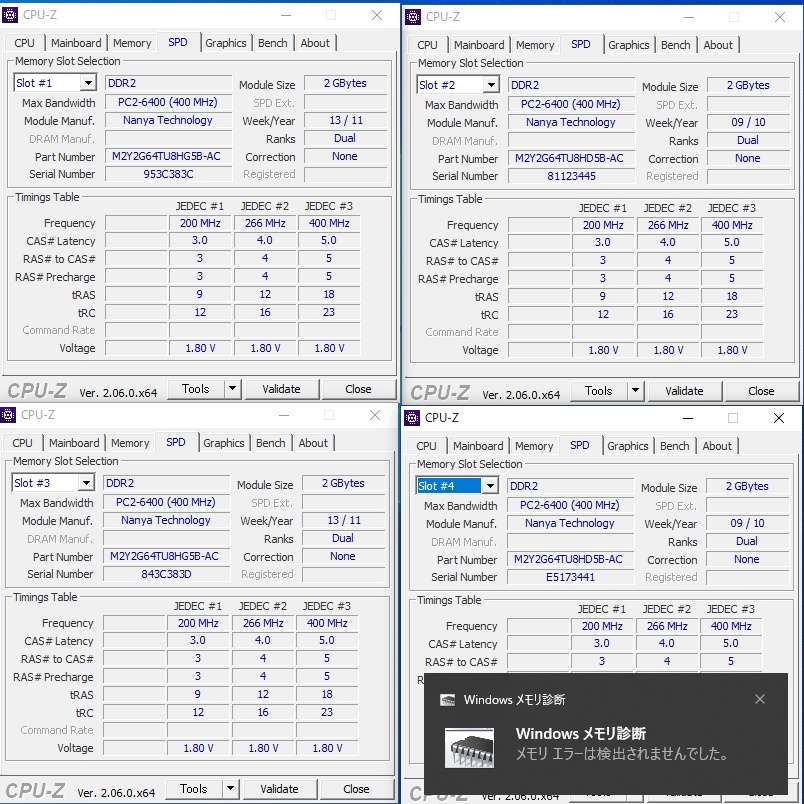Click the memory chip icon in the diagnostic notification

470,747
